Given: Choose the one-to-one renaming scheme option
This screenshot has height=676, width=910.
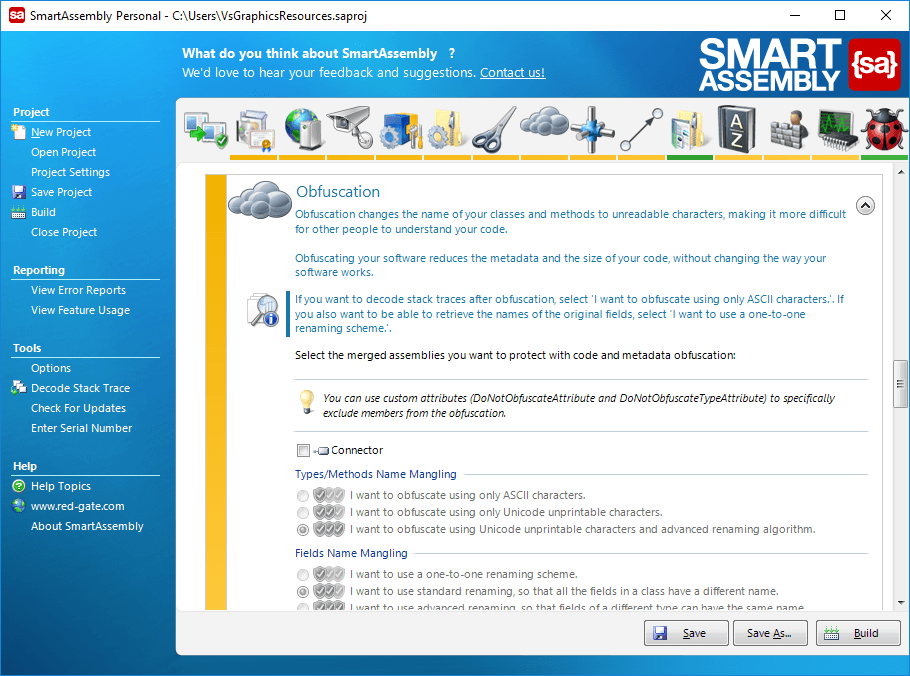Looking at the screenshot, I should point(302,574).
